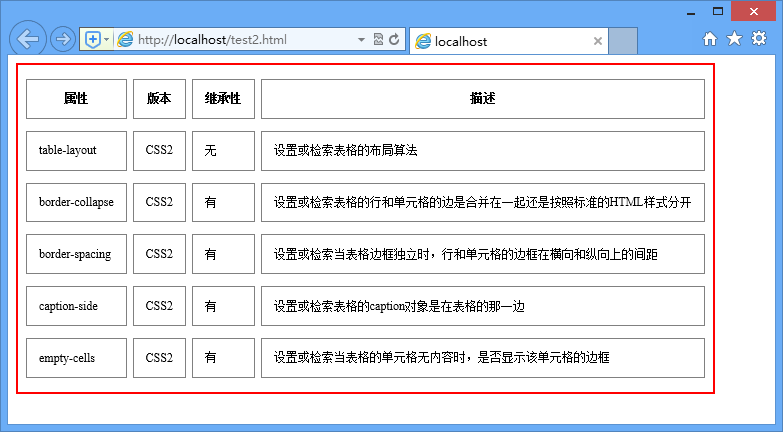Expand the dropdown arrow beside the shield icon
The width and height of the screenshot is (783, 432).
click(x=107, y=41)
